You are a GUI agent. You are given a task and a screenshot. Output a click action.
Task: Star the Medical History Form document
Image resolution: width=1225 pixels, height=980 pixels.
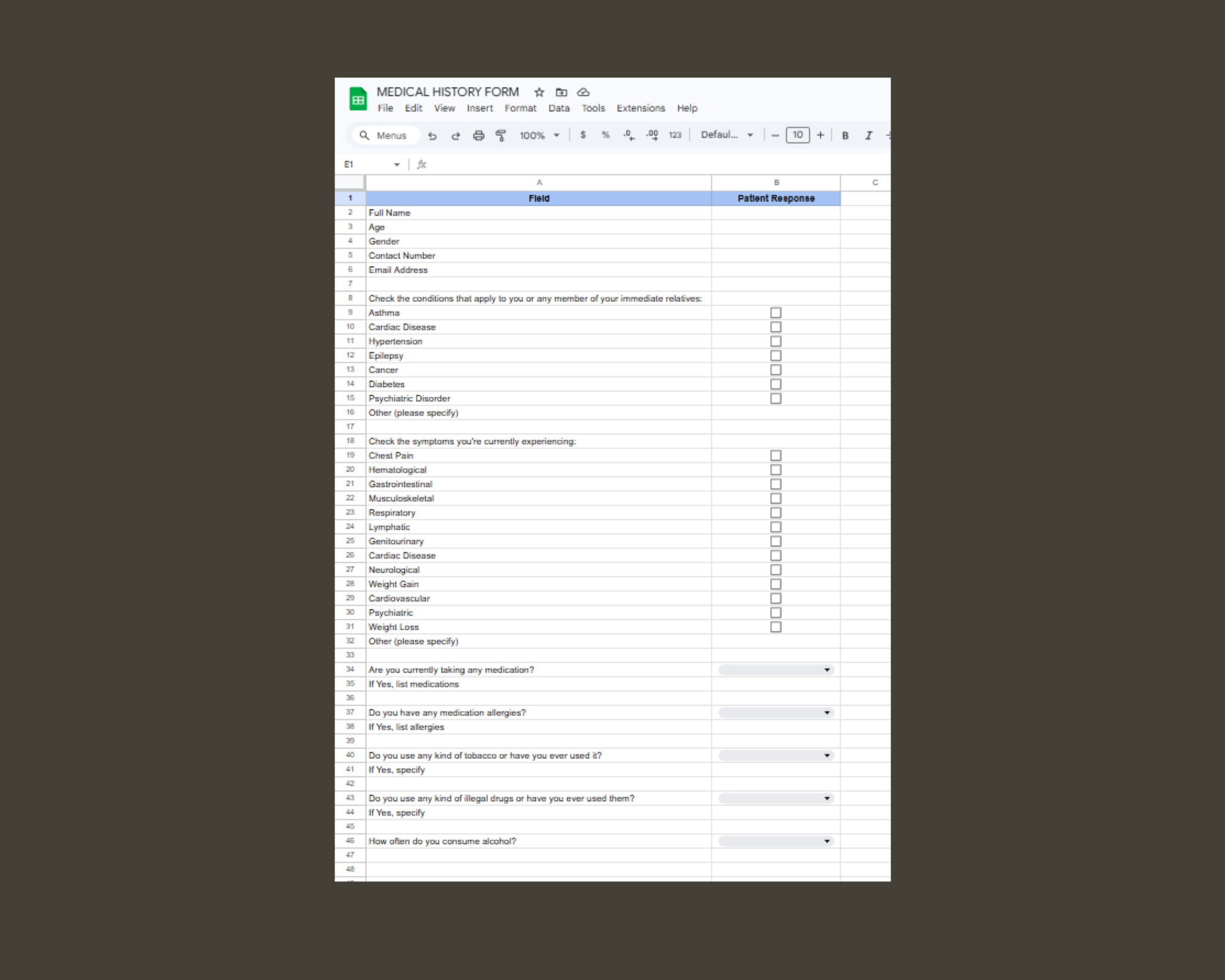click(539, 92)
